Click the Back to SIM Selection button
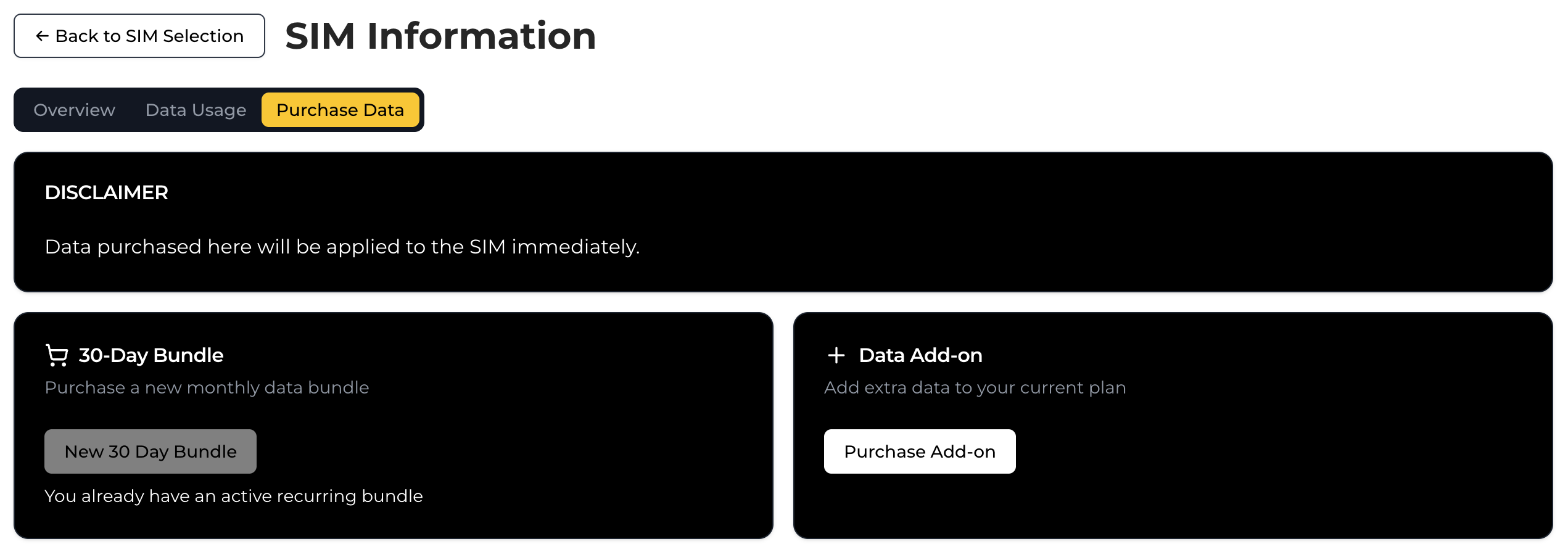 coord(138,36)
